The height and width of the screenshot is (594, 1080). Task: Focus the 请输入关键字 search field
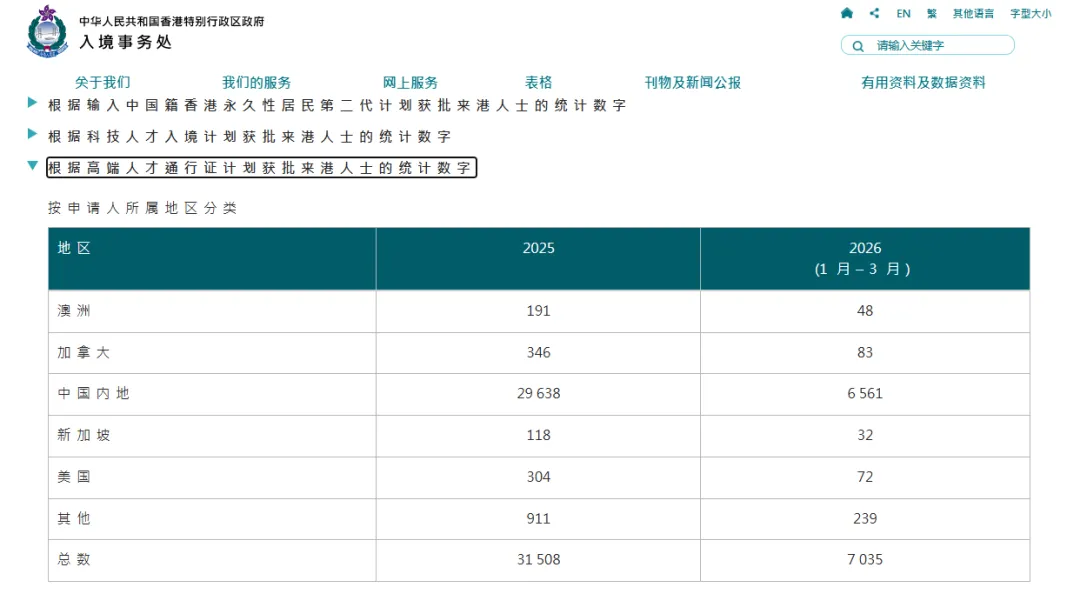click(927, 45)
